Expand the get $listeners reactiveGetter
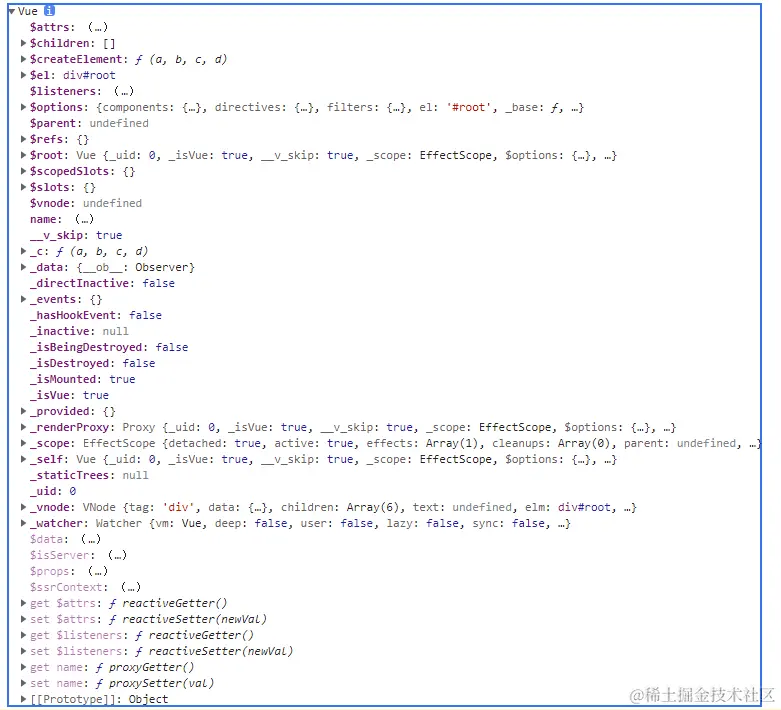781x710 pixels. 23,635
